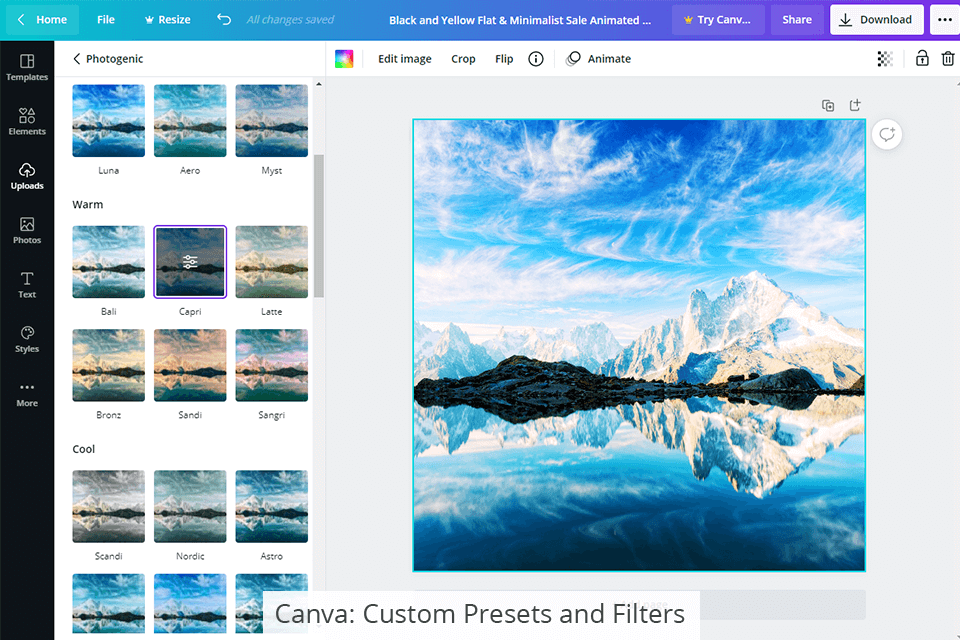Viewport: 960px width, 640px height.
Task: Open the File menu
Action: [x=106, y=20]
